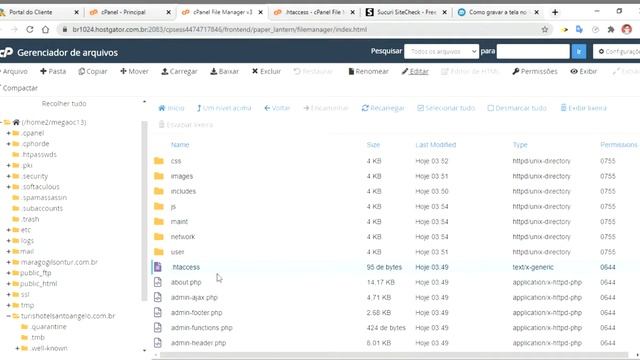This screenshot has height=360, width=640.
Task: Expand the etc tree folder
Action: tap(8, 230)
